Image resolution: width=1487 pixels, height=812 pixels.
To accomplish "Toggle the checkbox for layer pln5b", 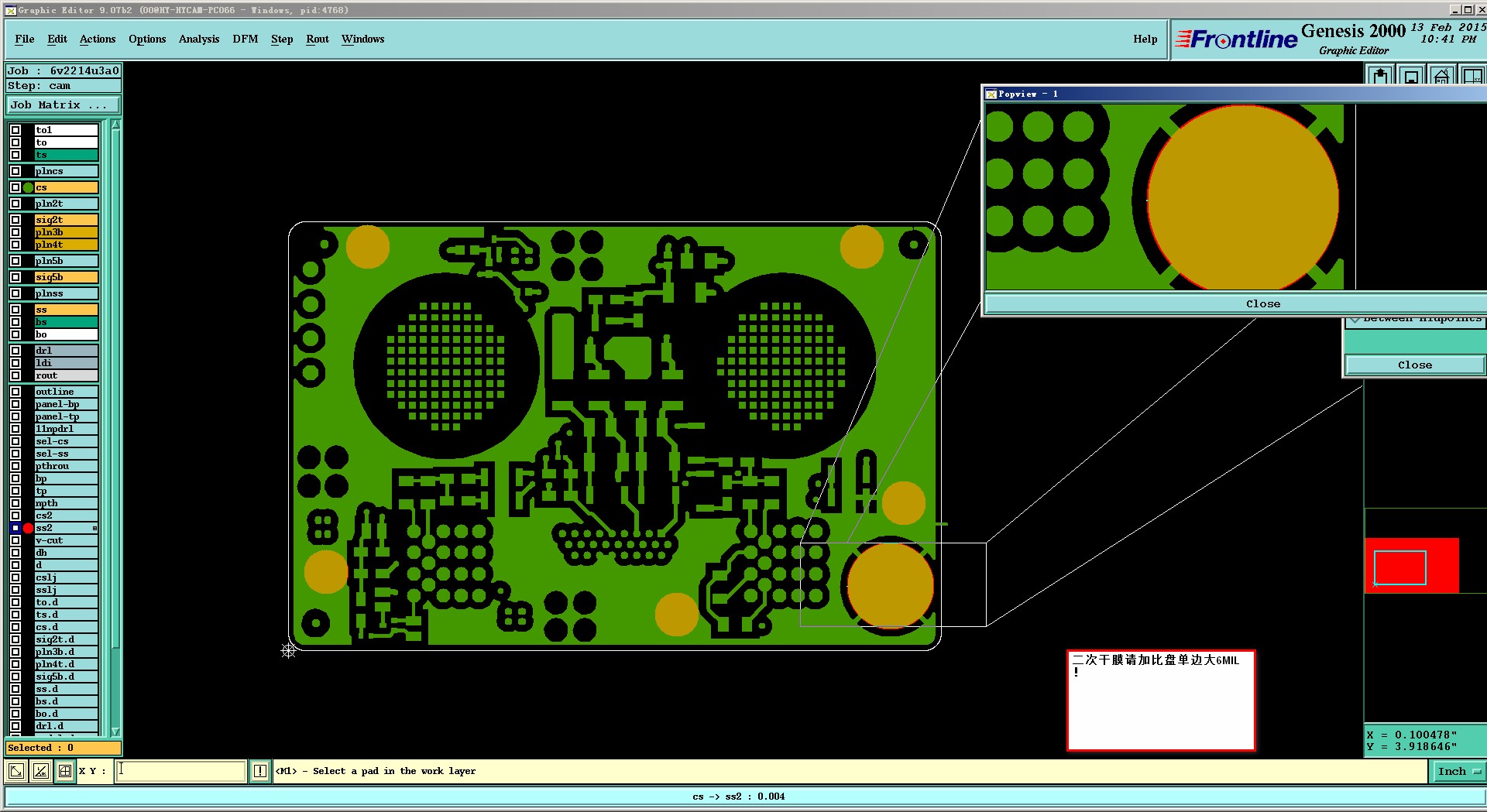I will tap(15, 261).
